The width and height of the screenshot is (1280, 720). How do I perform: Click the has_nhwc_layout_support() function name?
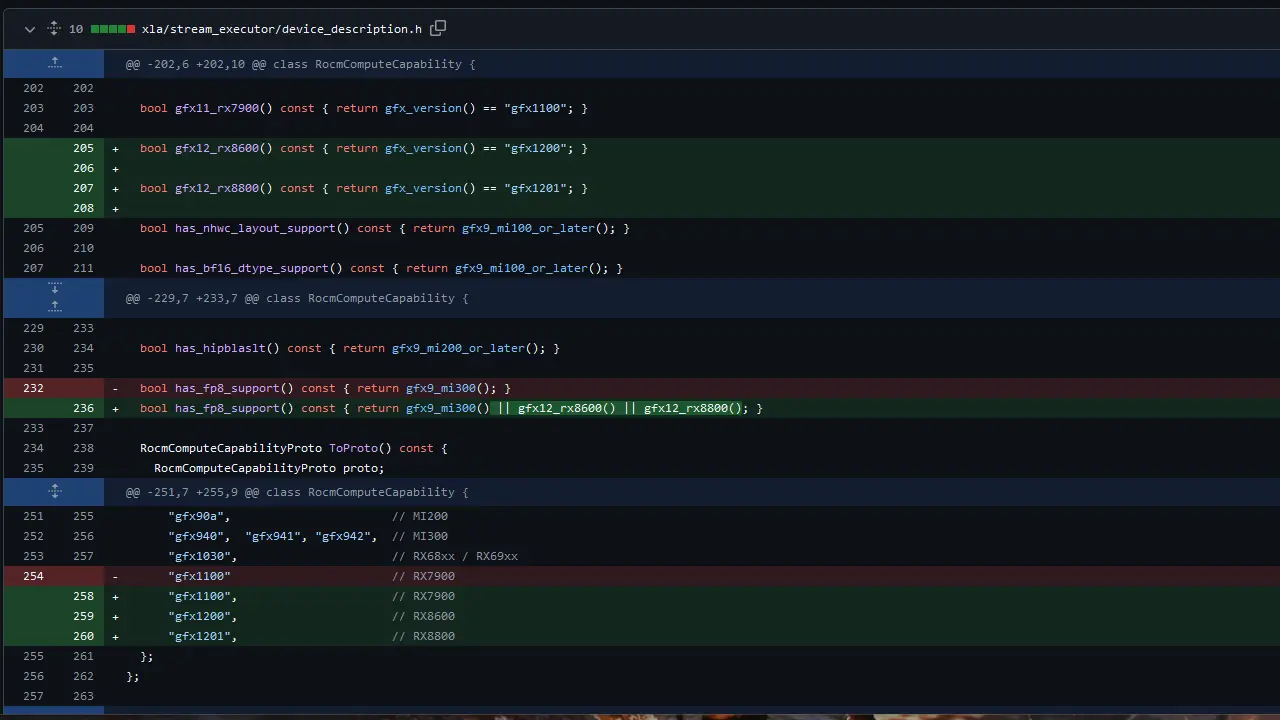[x=262, y=228]
